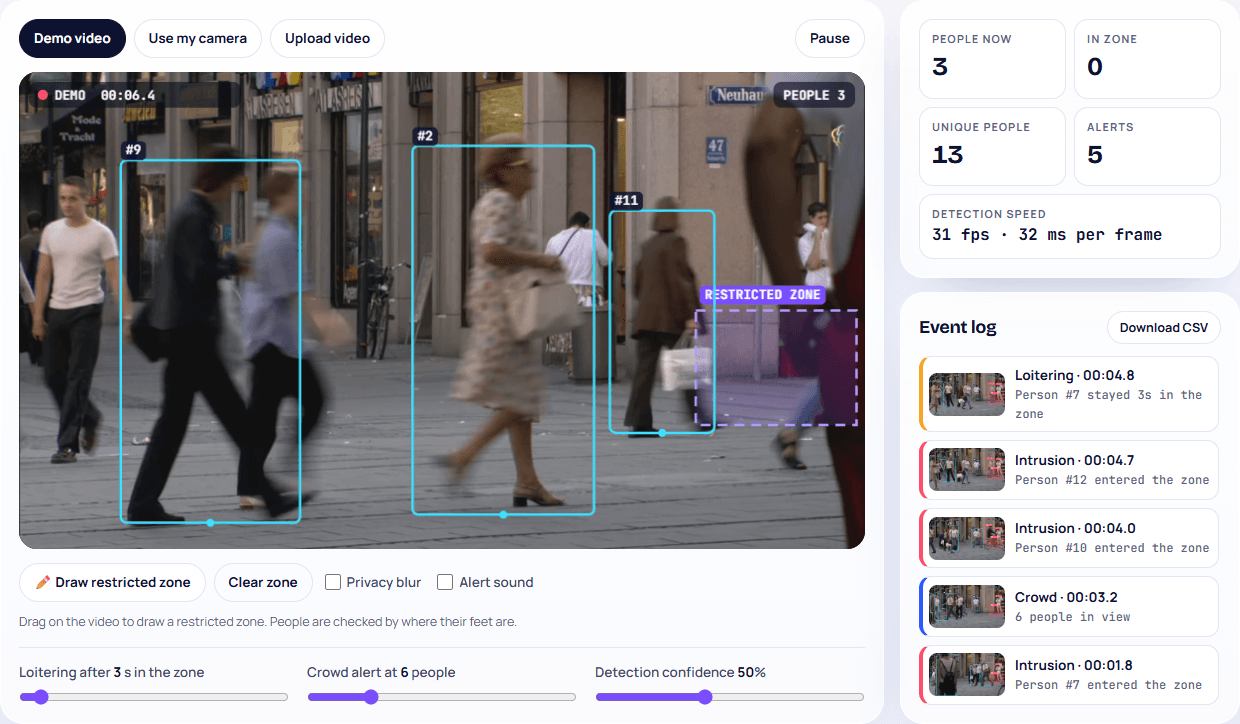Open Loitering 00:04.8 event entry
Screen dimensions: 1240x724
[x=1069, y=394]
